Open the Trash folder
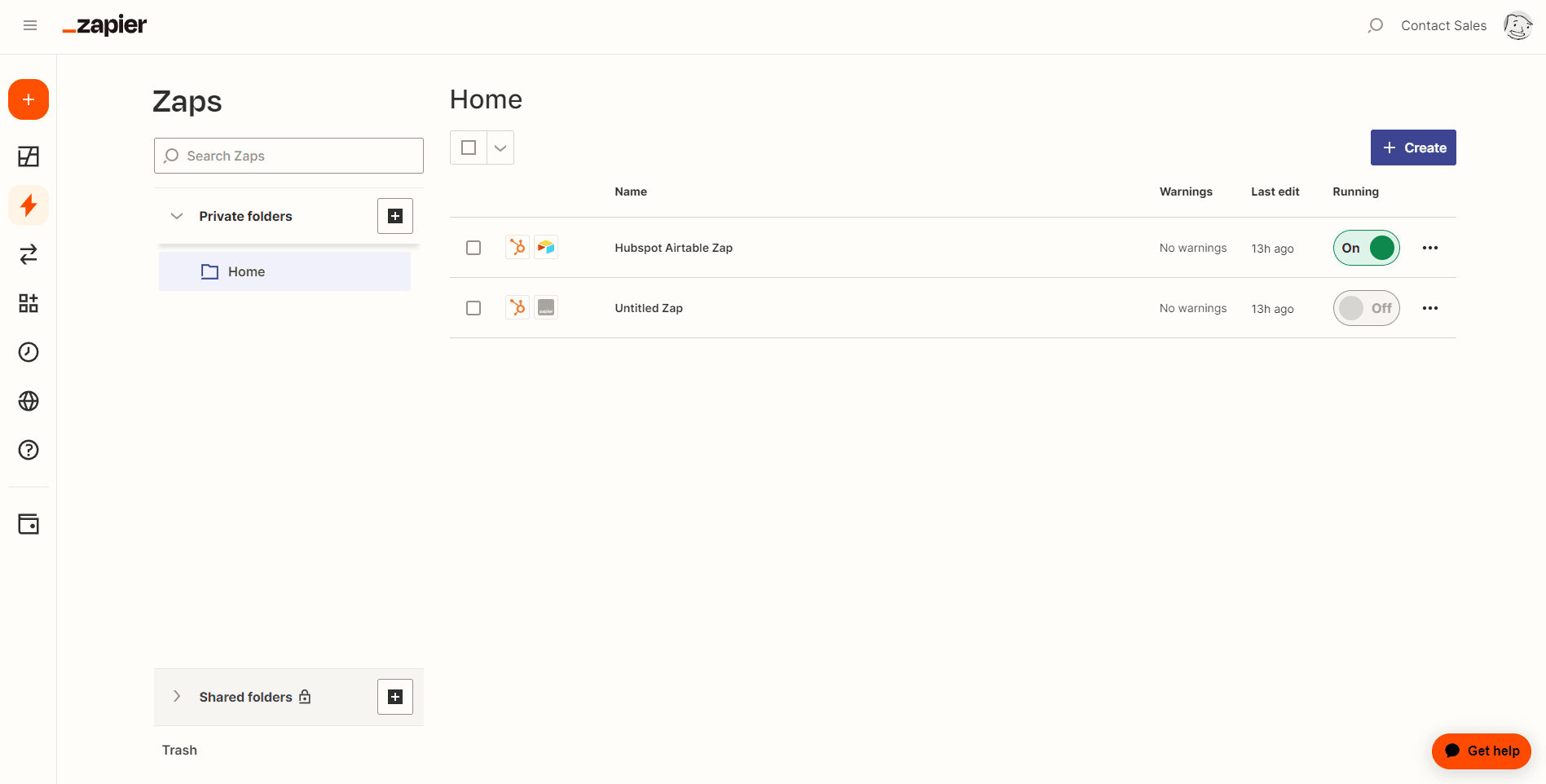Screen dimensions: 1546x784 [179, 750]
